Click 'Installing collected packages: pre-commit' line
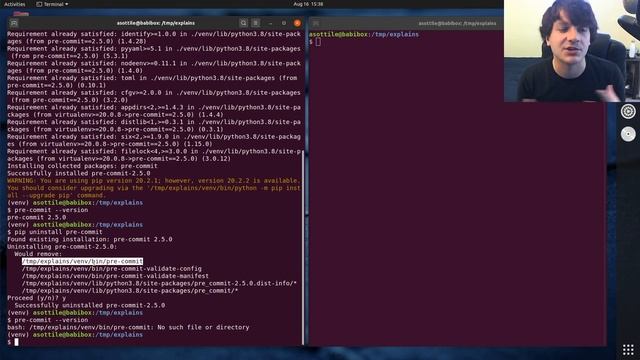640x360 pixels. tap(82, 166)
